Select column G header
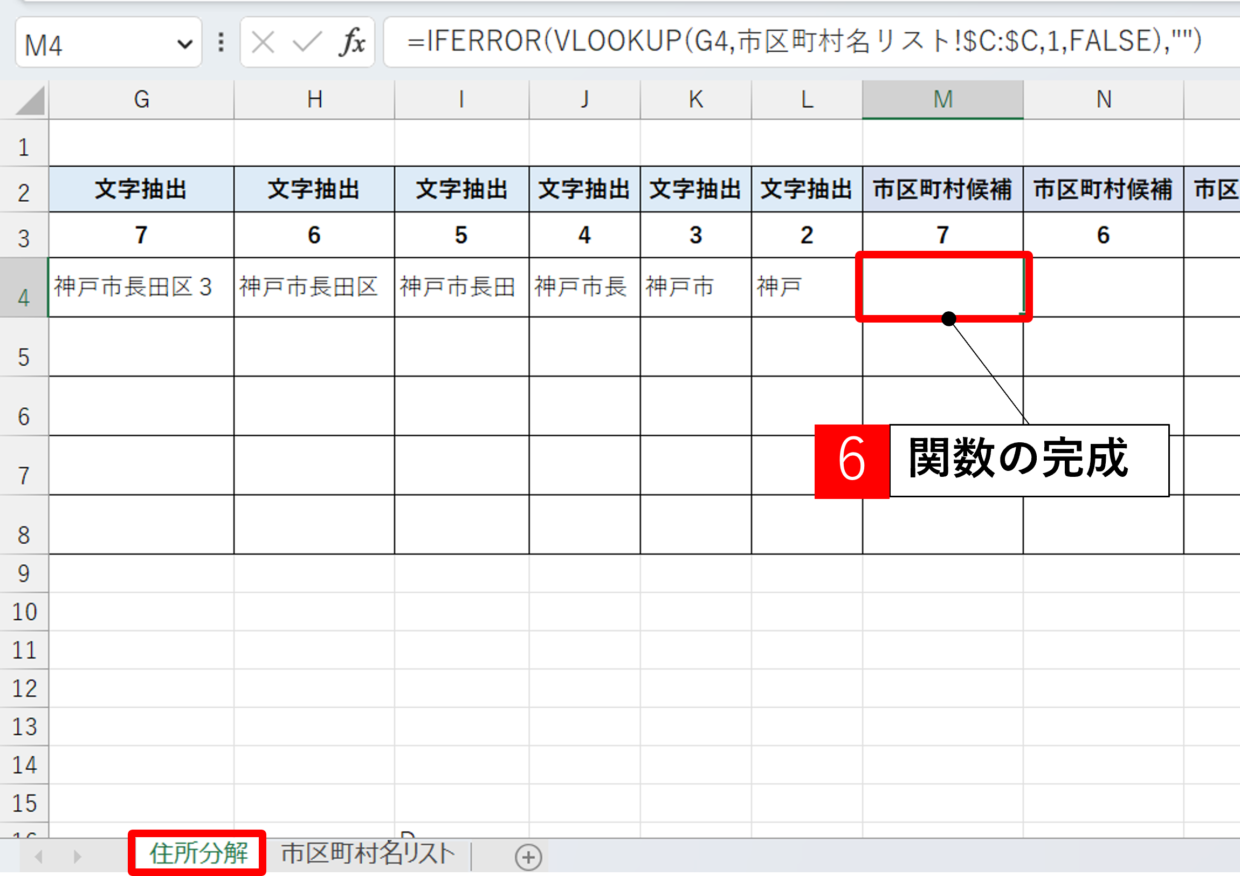The height and width of the screenshot is (876, 1240). tap(141, 99)
